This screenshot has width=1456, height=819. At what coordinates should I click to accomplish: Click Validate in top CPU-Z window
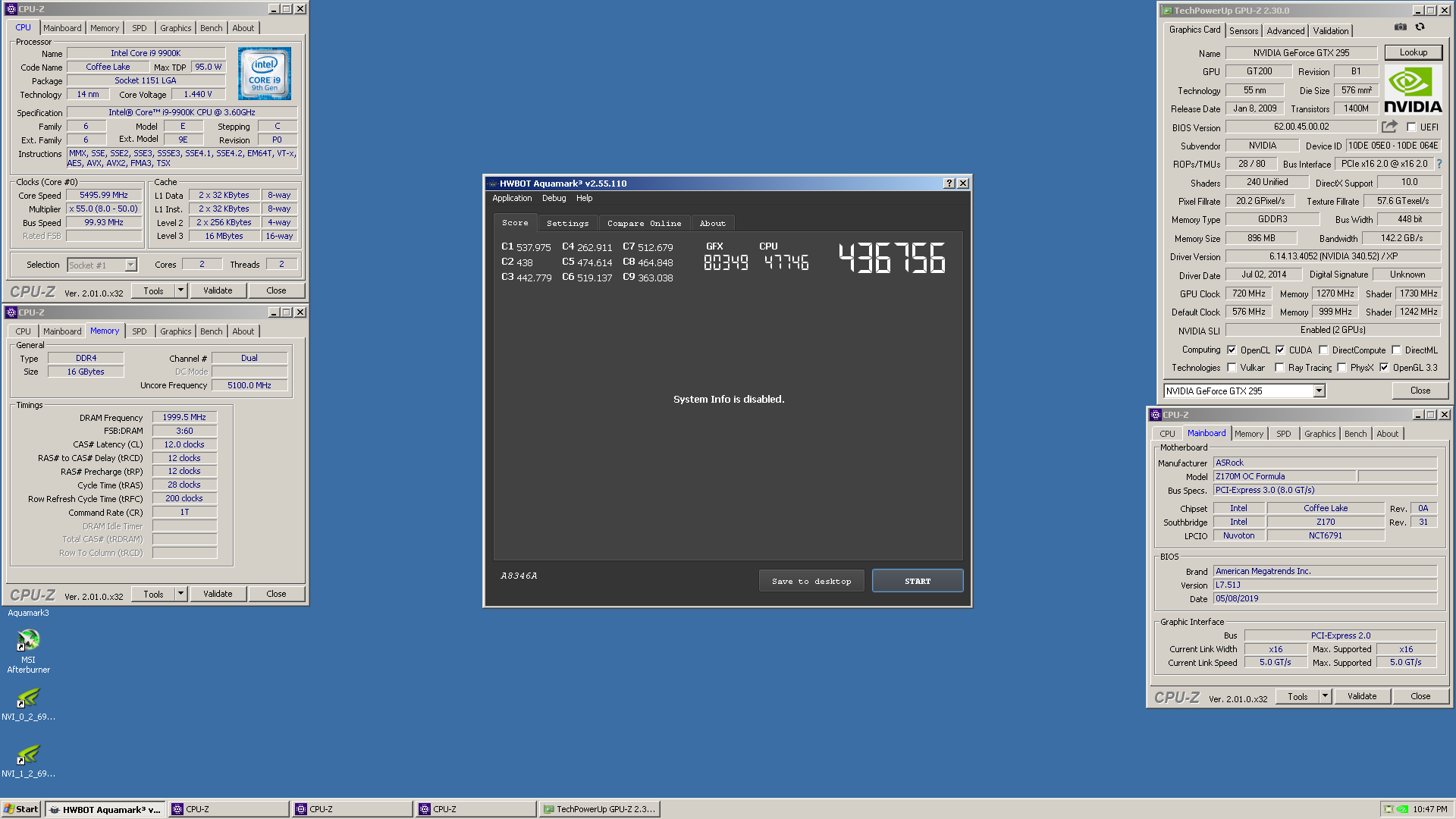coord(218,290)
